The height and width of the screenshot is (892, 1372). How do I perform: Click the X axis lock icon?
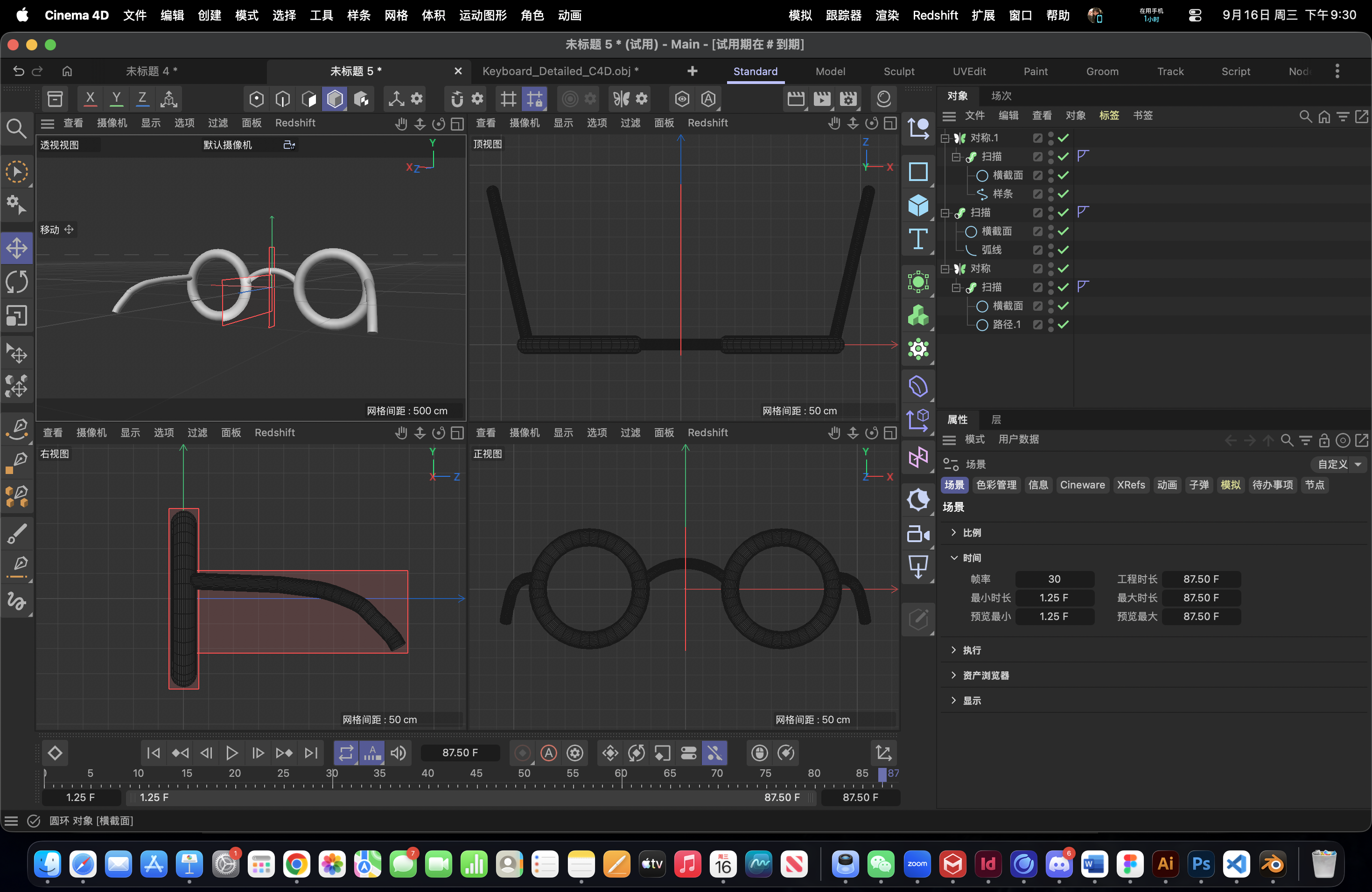click(x=90, y=99)
